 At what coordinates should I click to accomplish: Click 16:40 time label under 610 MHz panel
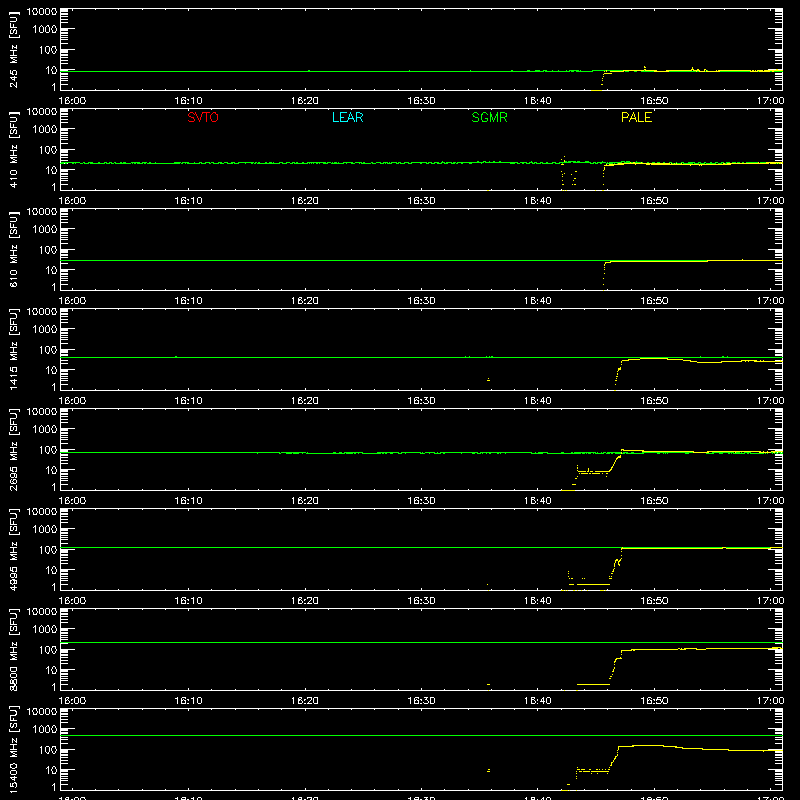point(537,301)
